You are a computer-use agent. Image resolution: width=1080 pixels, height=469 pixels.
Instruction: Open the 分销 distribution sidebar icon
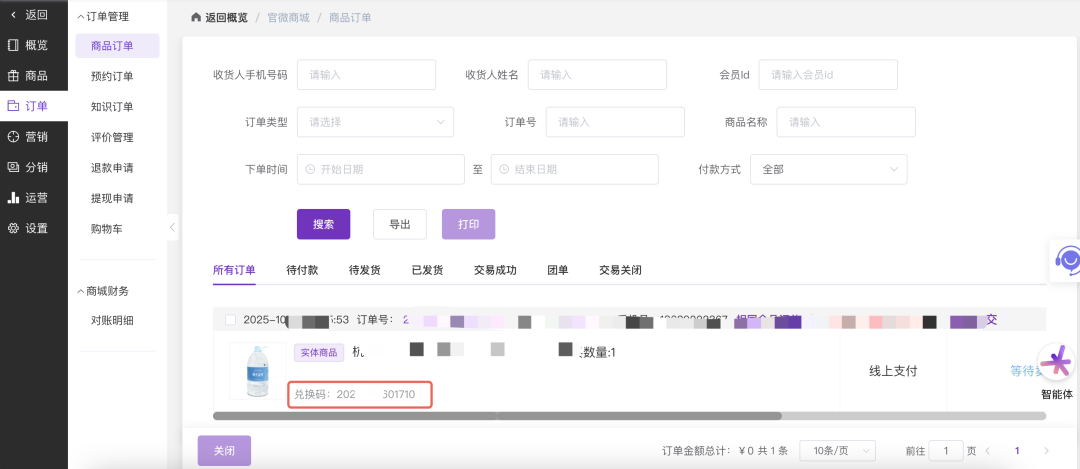tap(14, 167)
